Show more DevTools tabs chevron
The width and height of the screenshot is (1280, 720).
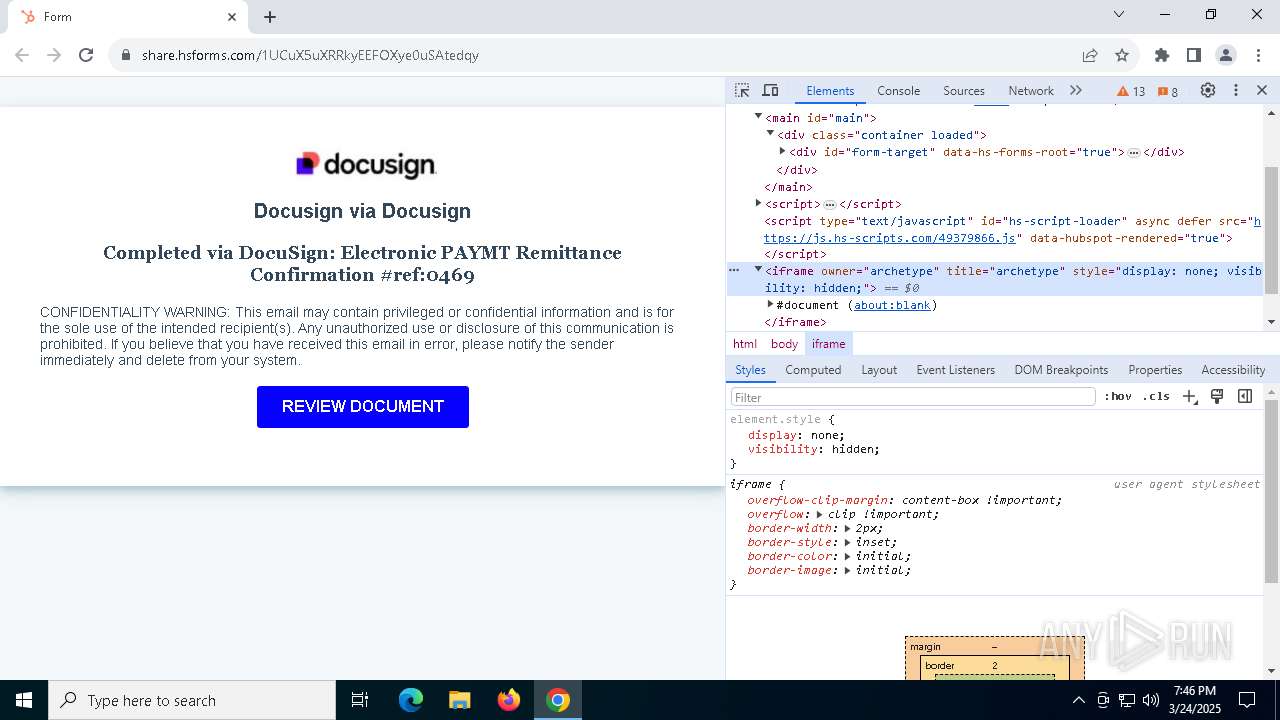(x=1076, y=90)
